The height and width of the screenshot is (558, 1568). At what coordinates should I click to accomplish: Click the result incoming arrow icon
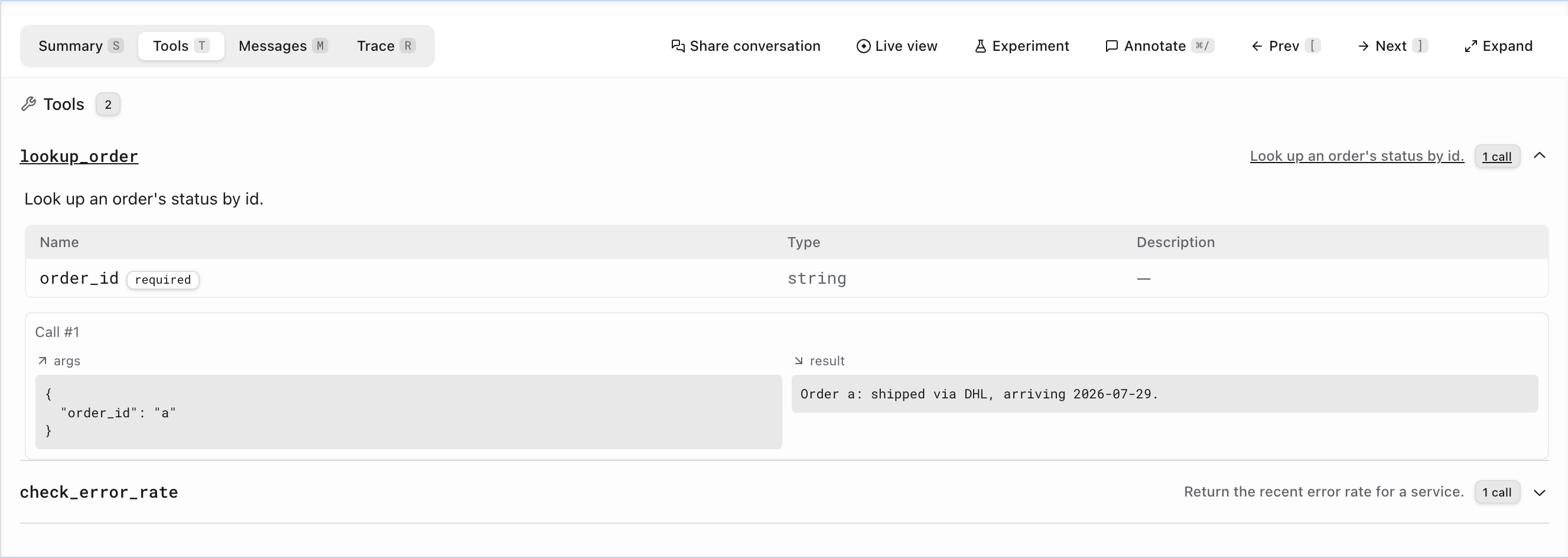click(x=799, y=361)
